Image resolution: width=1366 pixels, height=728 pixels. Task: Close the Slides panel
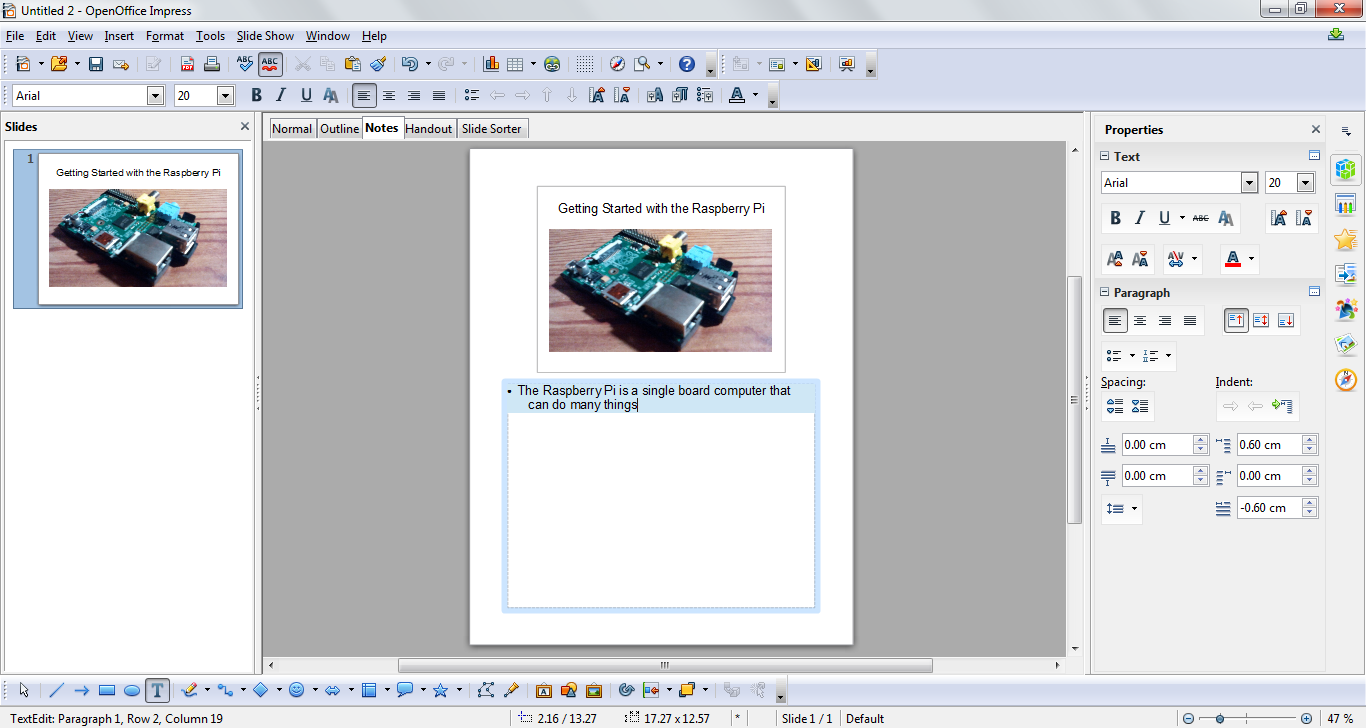(x=245, y=127)
